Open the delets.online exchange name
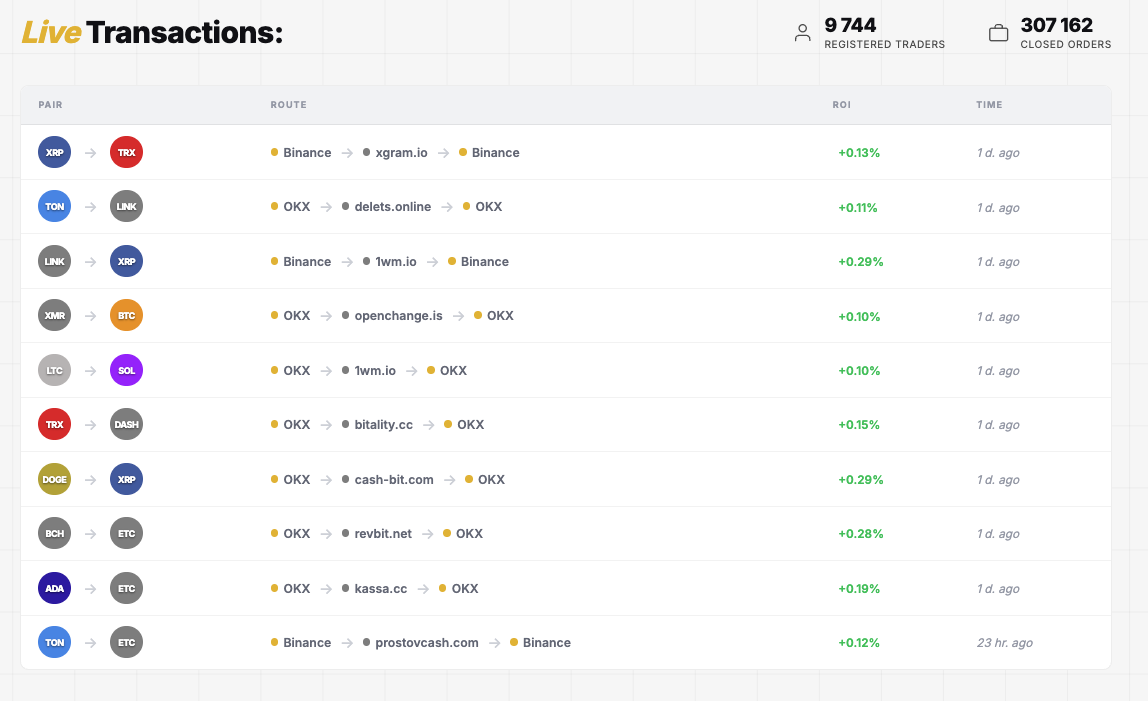 click(x=392, y=207)
